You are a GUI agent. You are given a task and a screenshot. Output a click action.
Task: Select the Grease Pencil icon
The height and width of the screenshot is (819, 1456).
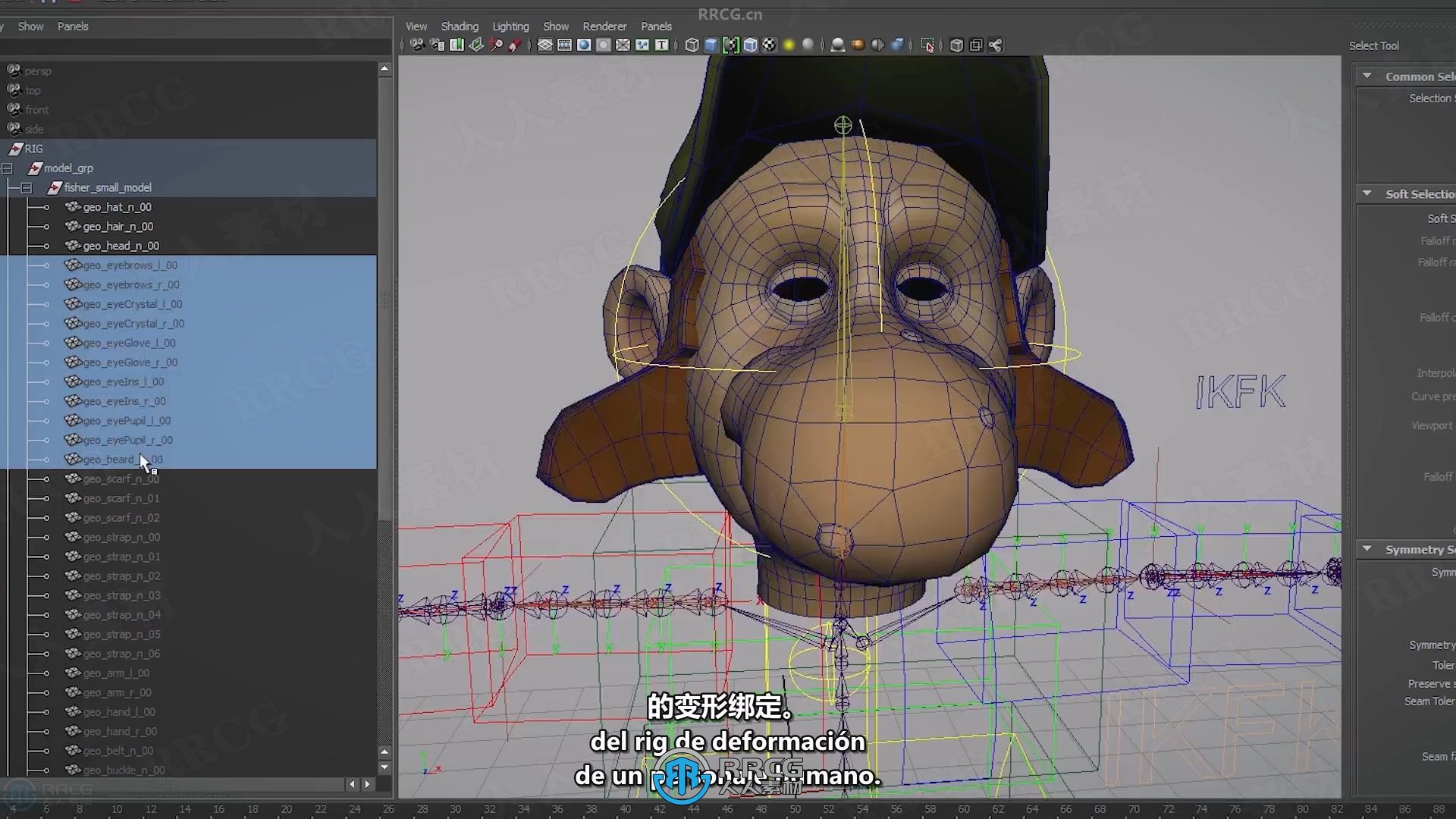pyautogui.click(x=515, y=45)
